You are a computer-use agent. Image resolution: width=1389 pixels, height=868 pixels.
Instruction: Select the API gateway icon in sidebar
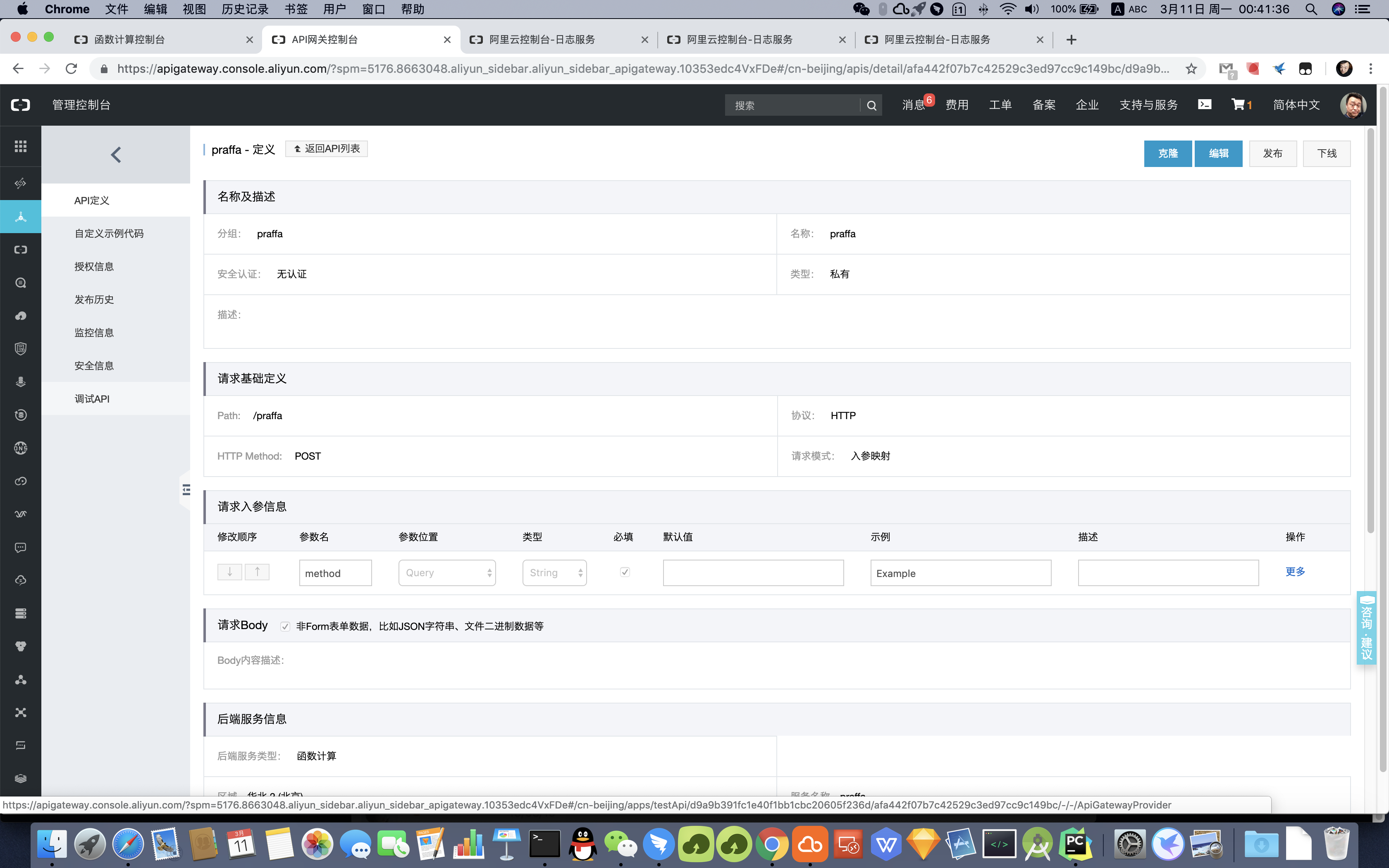(21, 217)
